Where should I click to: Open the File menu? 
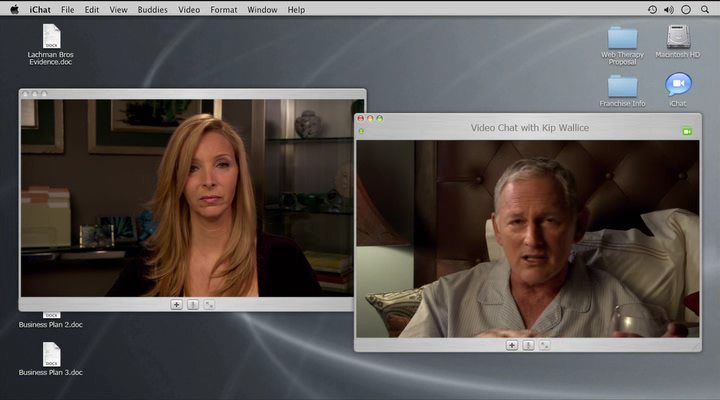(68, 10)
